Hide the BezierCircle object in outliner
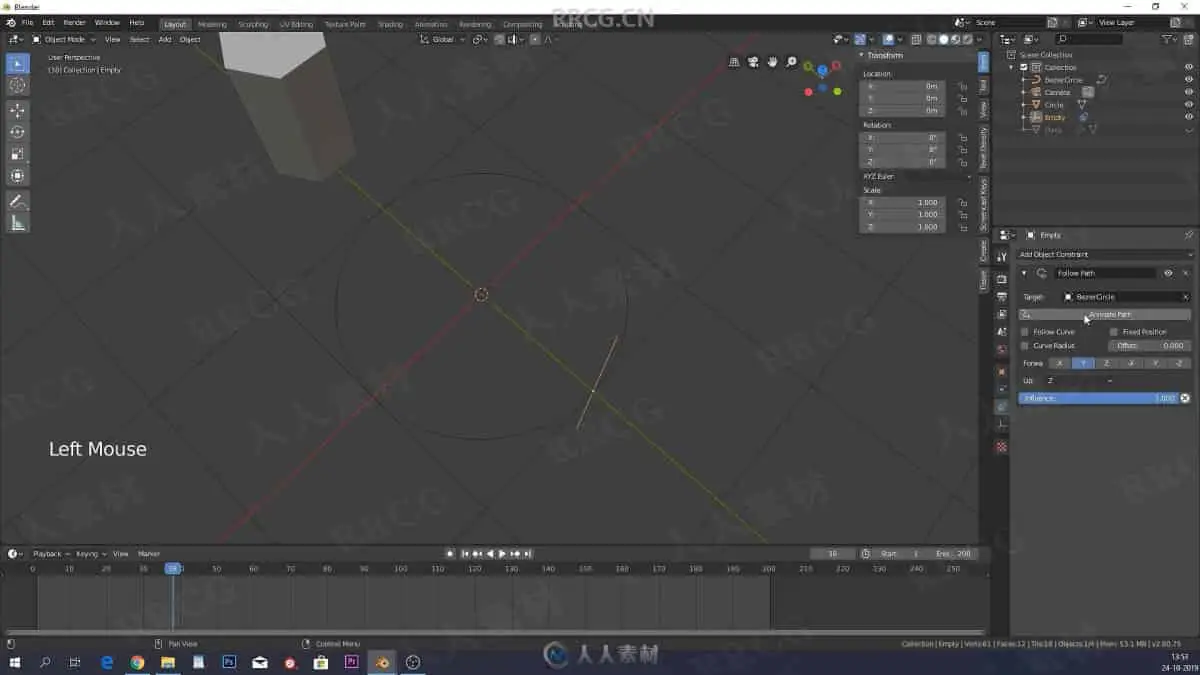Image resolution: width=1200 pixels, height=675 pixels. tap(1189, 80)
